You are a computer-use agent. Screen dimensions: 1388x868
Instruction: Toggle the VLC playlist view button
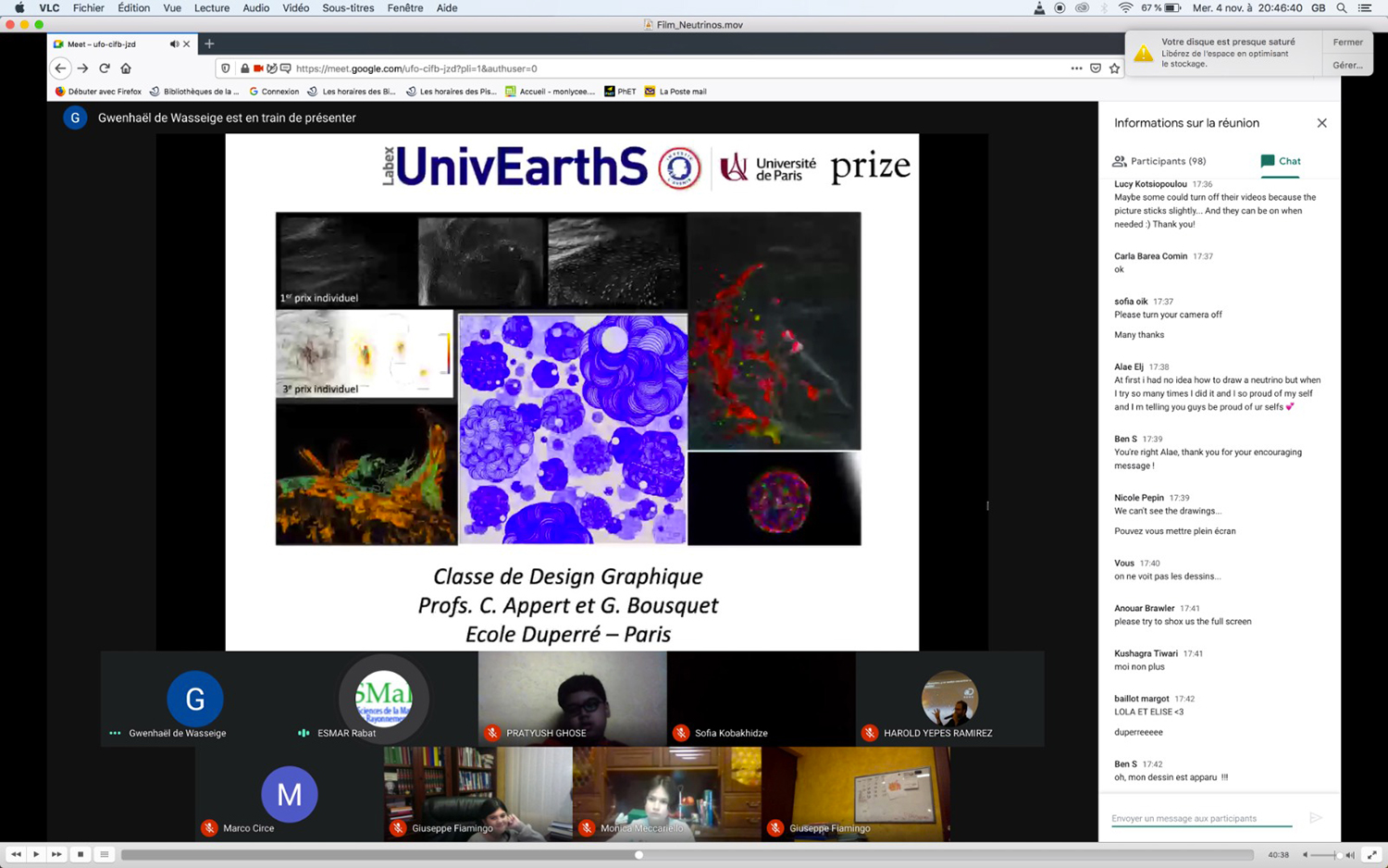[x=104, y=854]
